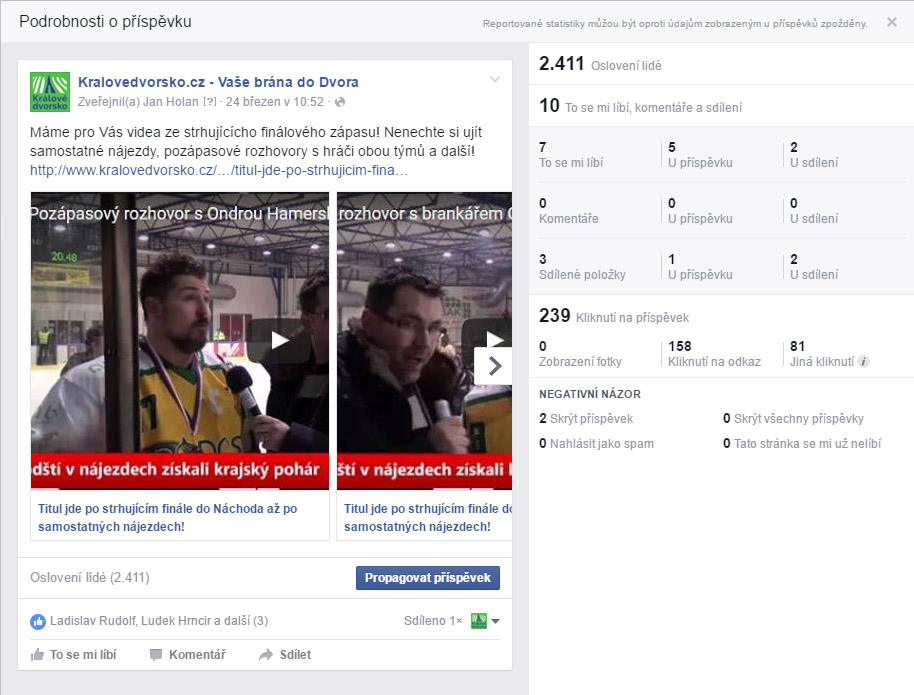This screenshot has width=914, height=695.
Task: Play the first video with Ondra Hamersky
Action: 279,340
